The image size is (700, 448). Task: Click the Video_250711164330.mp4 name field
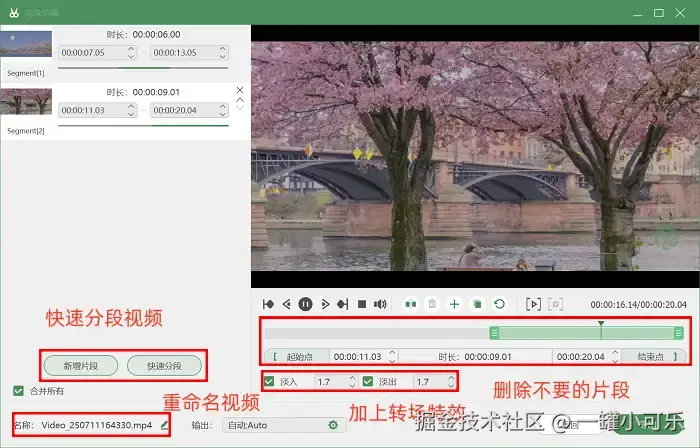97,425
